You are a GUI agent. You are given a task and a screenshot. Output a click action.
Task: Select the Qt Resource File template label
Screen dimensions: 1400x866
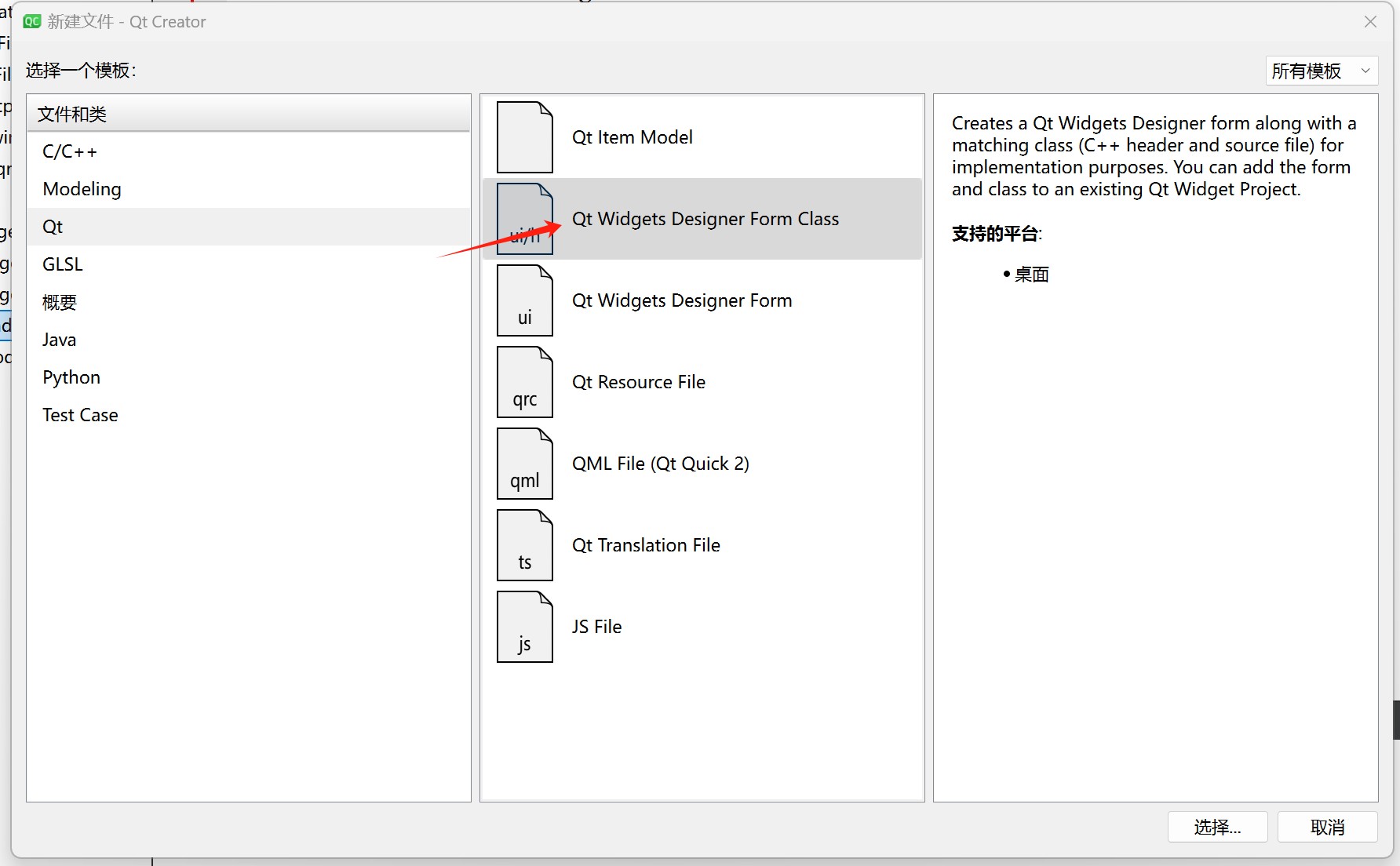638,382
